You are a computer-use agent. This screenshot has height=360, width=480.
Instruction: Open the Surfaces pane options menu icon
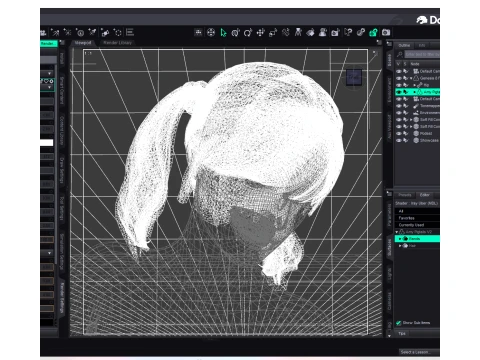point(389,193)
